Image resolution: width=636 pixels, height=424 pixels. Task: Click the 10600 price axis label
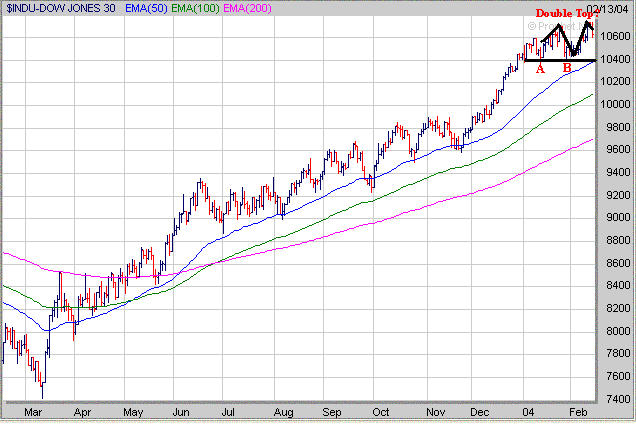[615, 36]
